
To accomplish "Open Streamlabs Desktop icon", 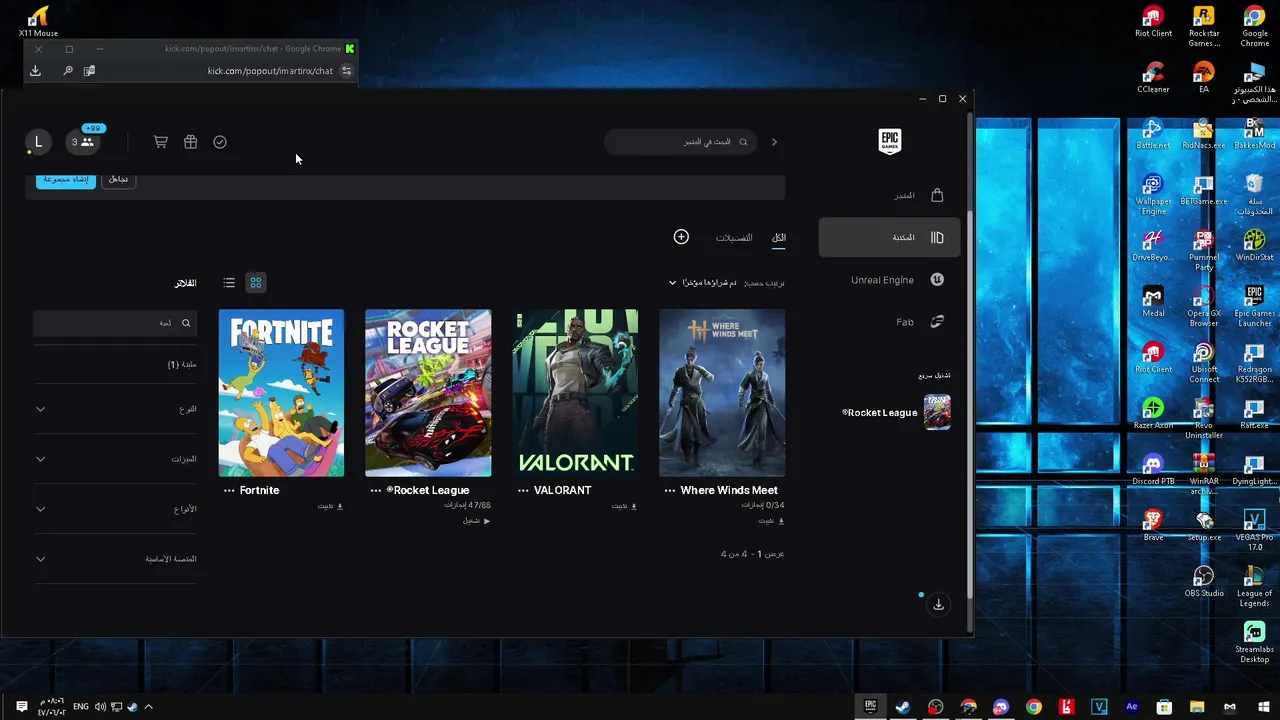I will tap(1254, 642).
